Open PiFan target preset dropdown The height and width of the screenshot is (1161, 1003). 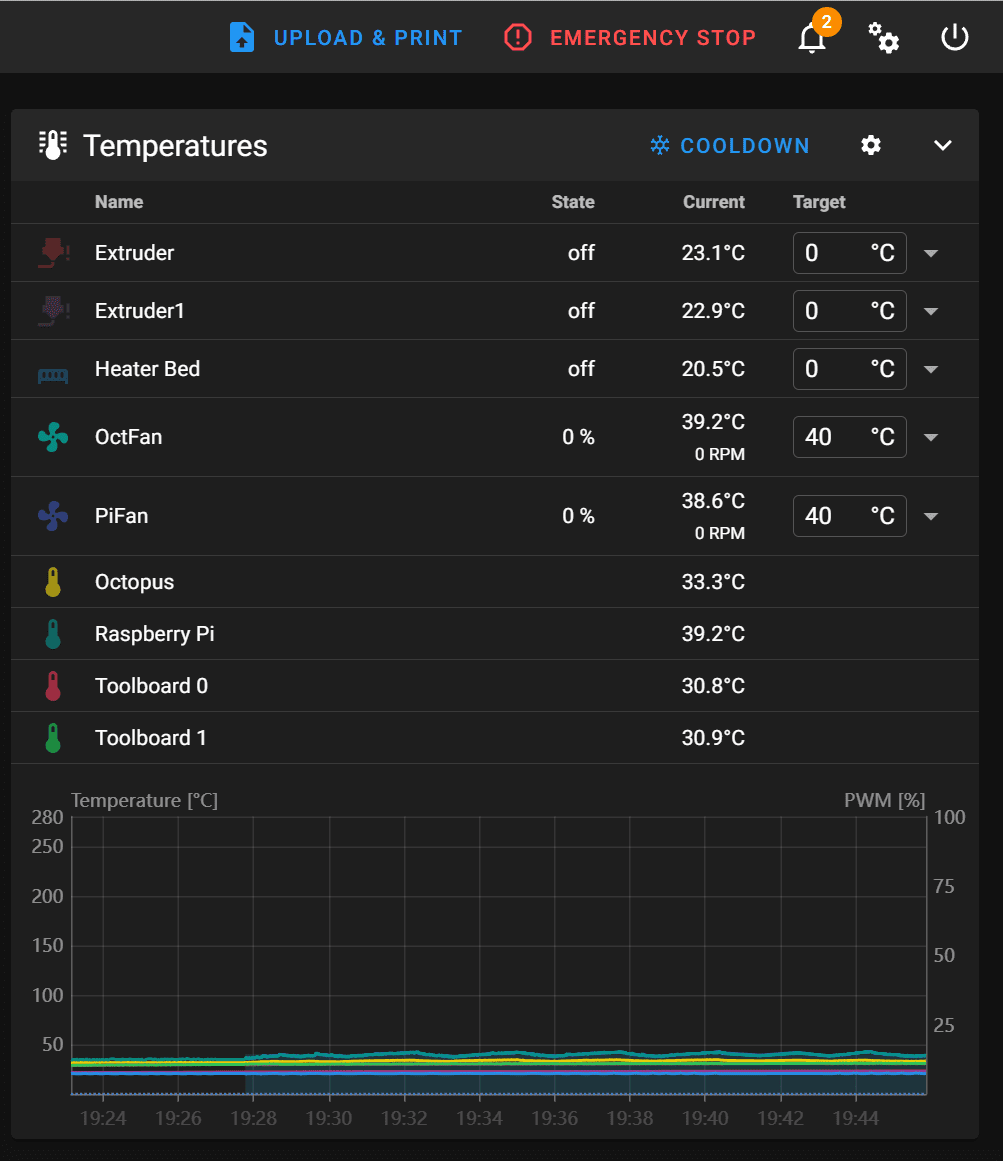(931, 516)
